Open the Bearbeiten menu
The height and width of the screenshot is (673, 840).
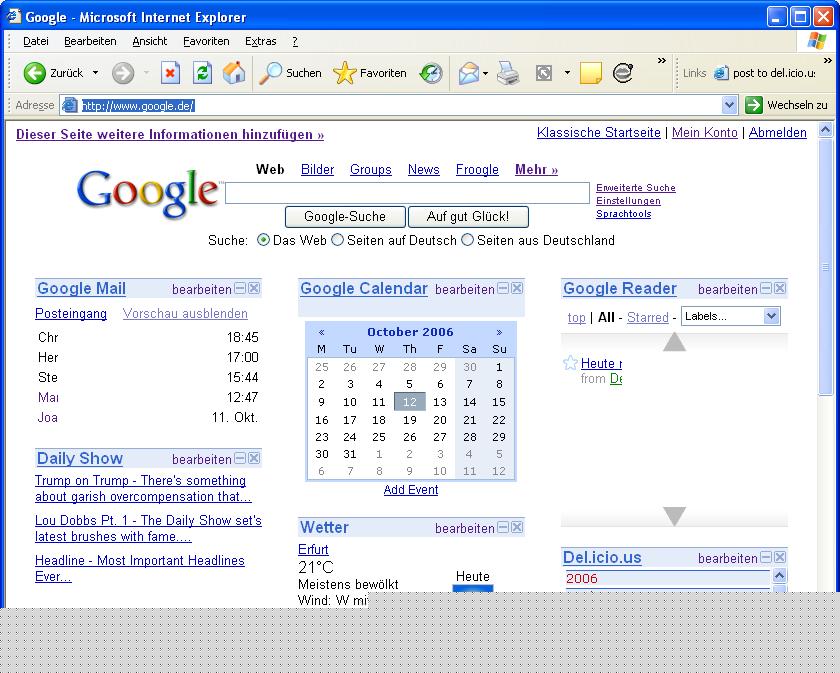point(90,41)
